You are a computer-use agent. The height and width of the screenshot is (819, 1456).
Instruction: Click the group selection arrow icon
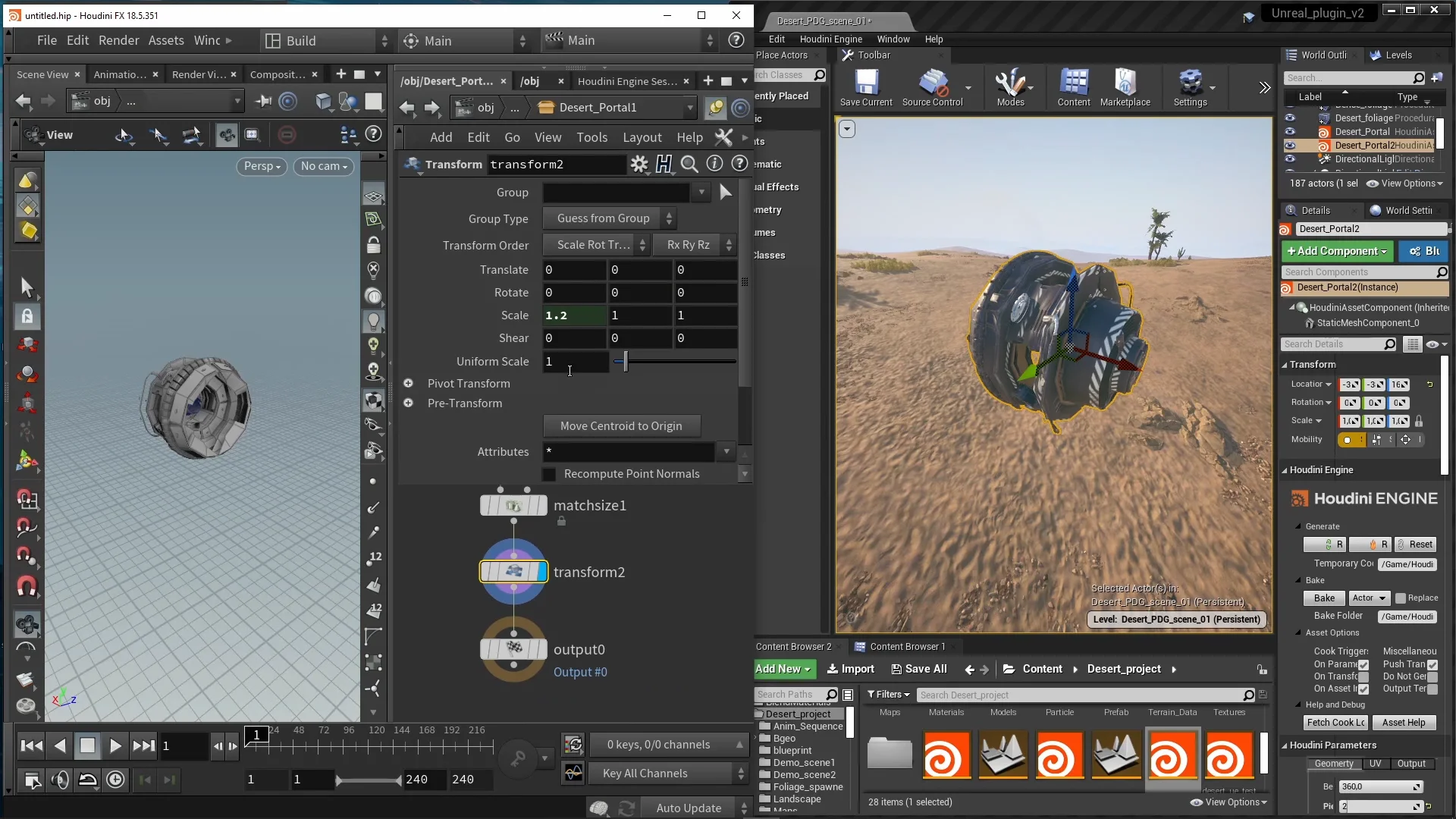[x=726, y=193]
